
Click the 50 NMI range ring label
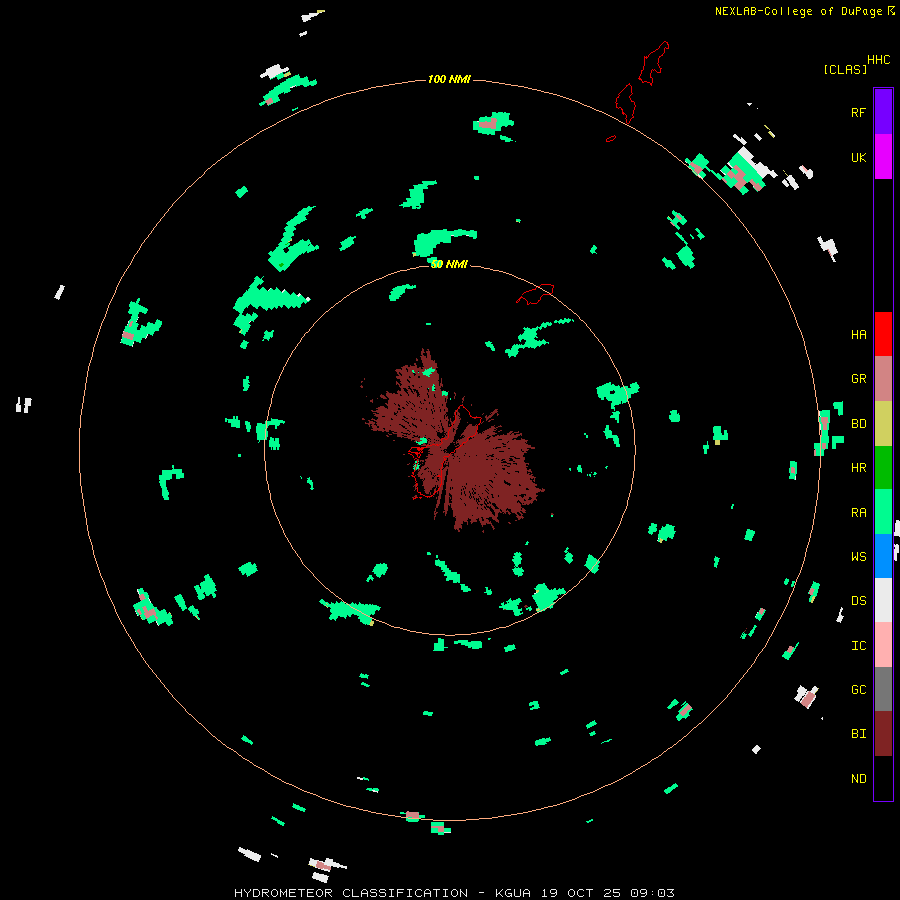[449, 264]
